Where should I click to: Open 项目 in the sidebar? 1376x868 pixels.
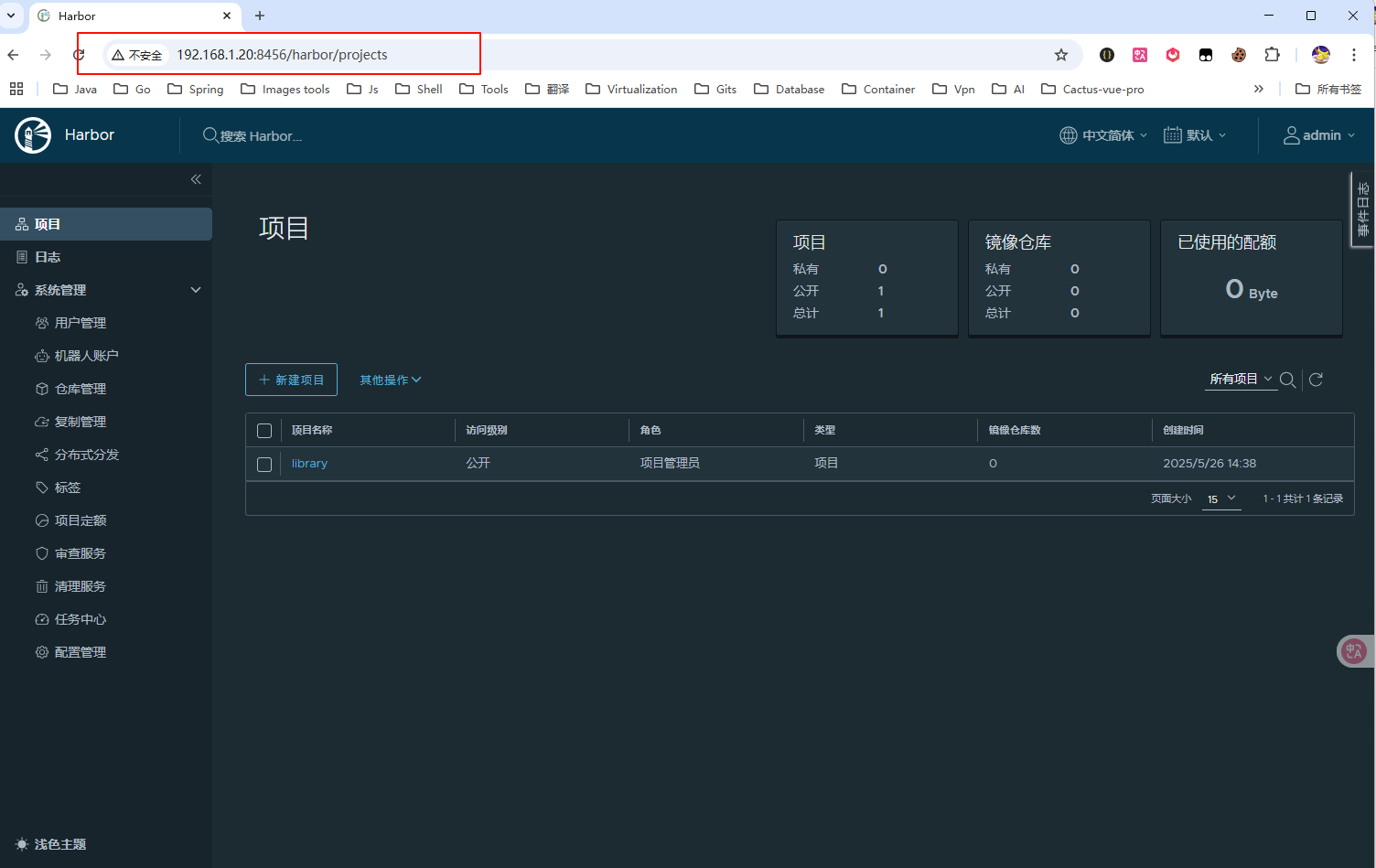point(106,224)
